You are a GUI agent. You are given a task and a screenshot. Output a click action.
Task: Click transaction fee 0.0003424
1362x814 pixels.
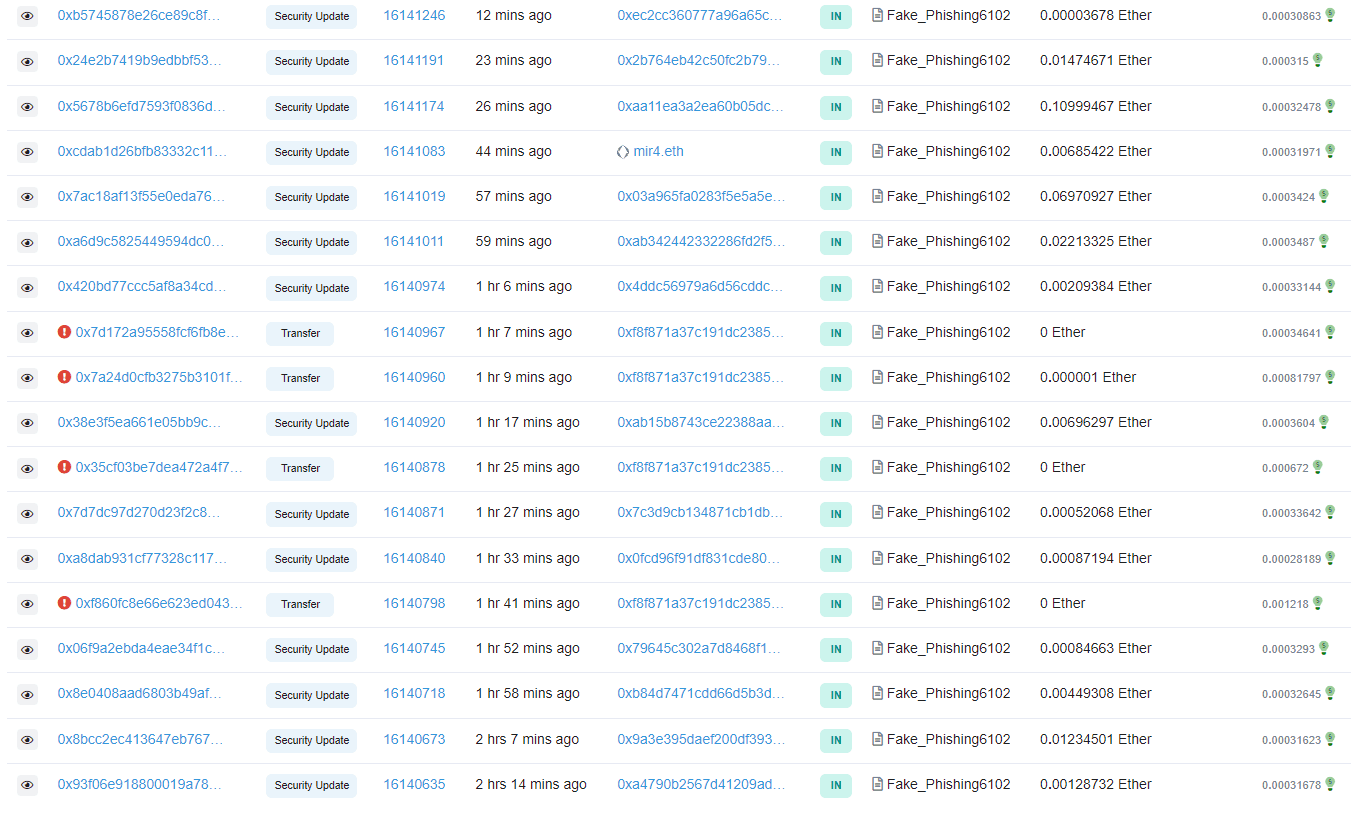(1288, 197)
